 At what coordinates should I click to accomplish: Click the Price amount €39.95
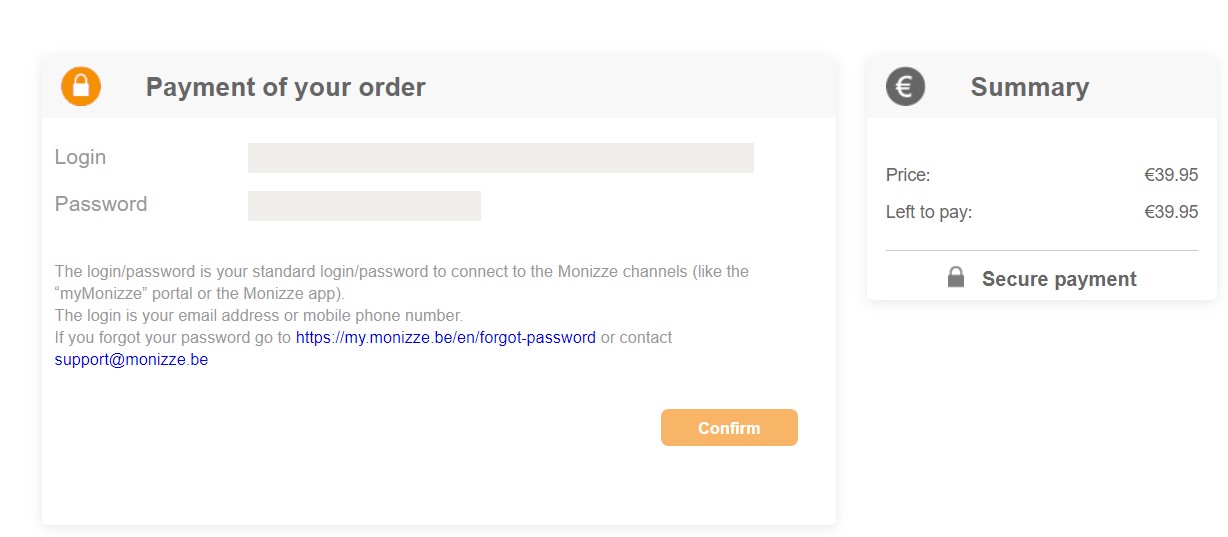1171,175
